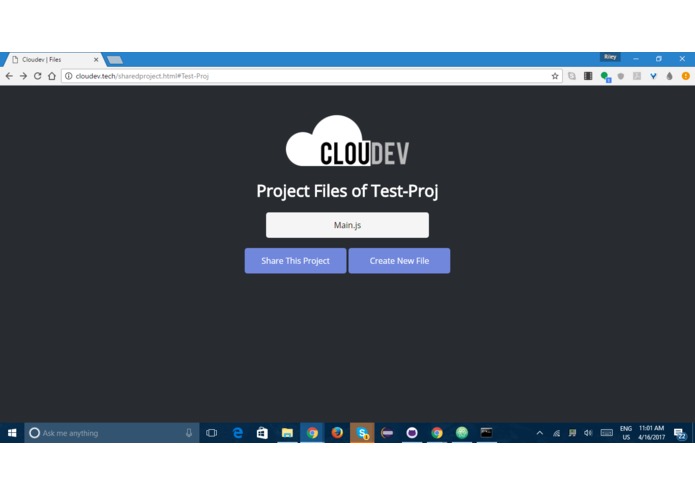Open the Action Center notifications icon
The height and width of the screenshot is (494, 695).
click(x=680, y=433)
